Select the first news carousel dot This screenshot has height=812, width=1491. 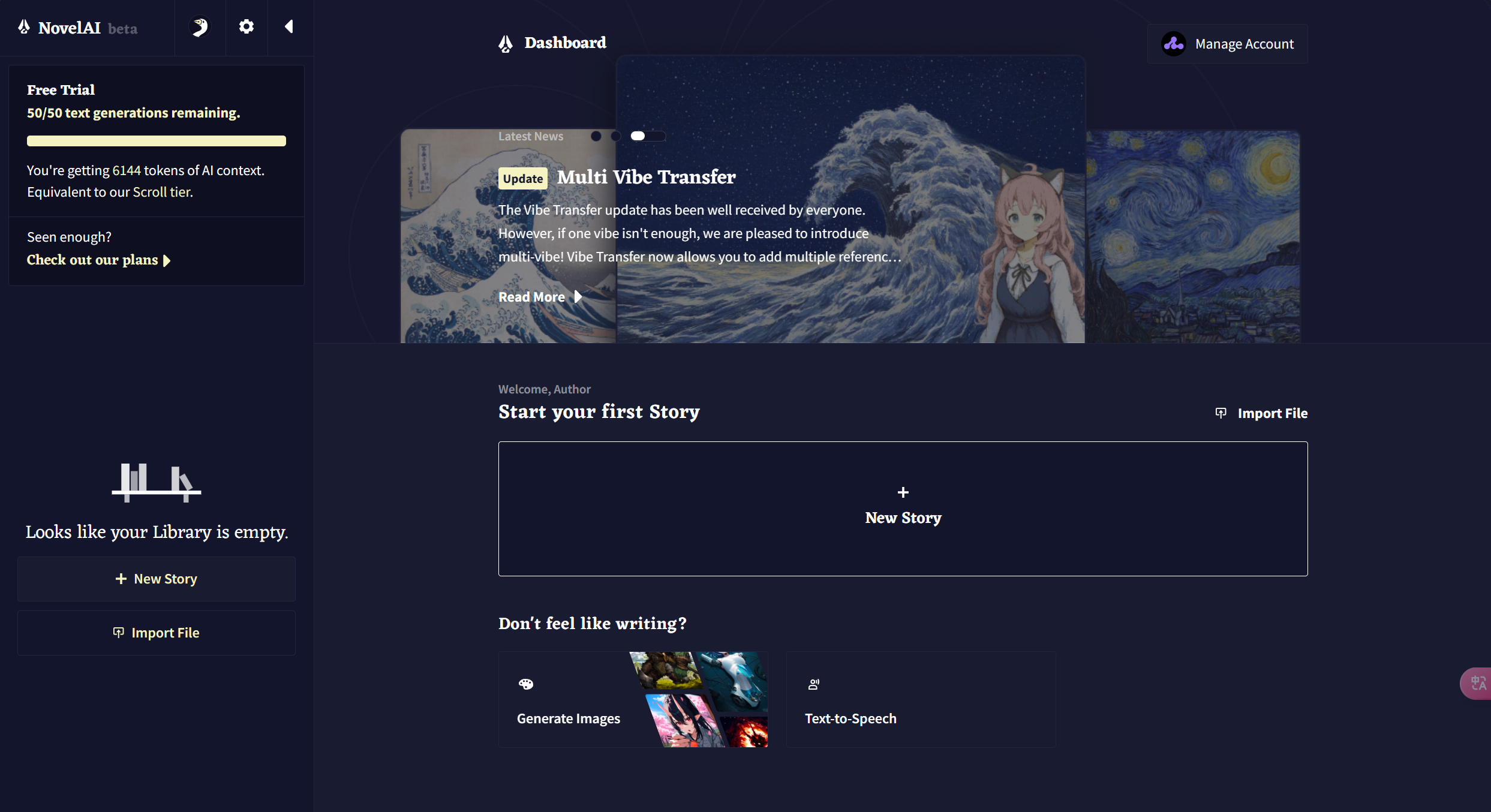tap(596, 136)
